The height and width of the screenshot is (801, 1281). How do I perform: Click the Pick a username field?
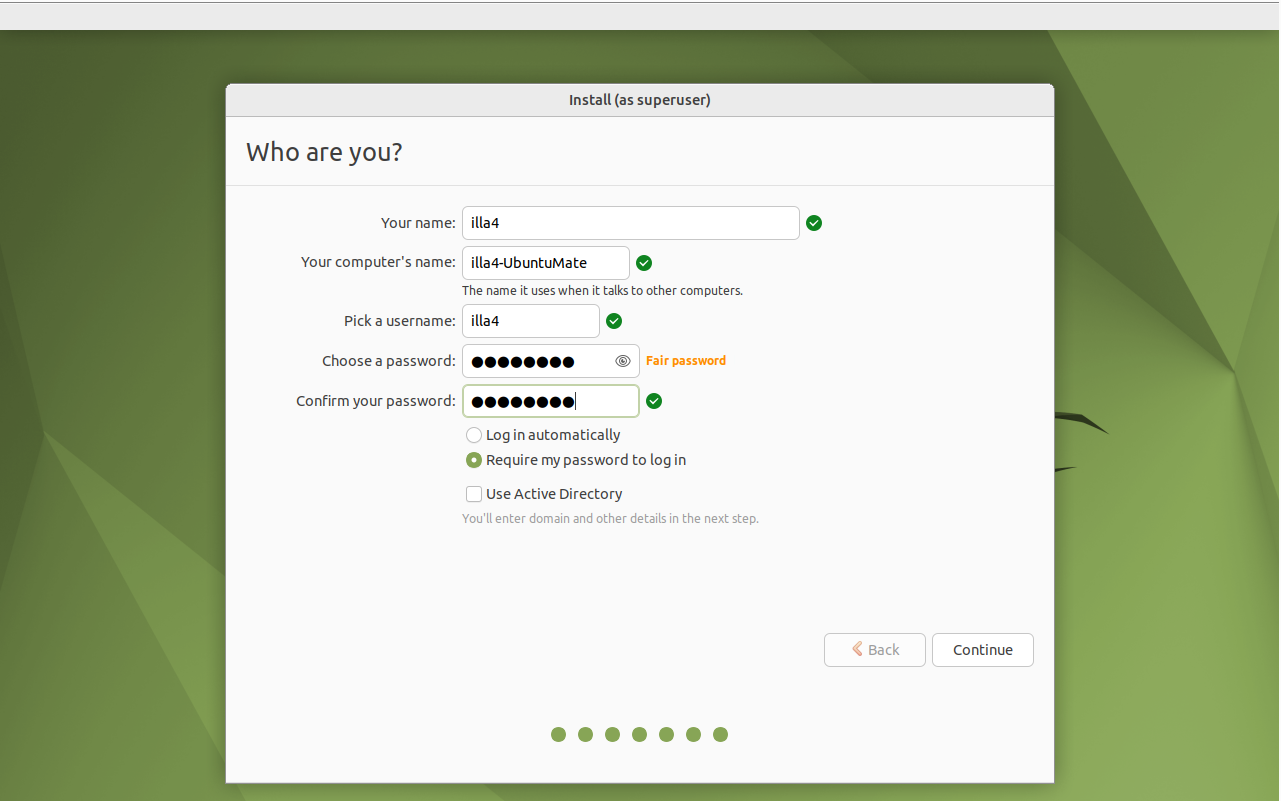click(530, 321)
